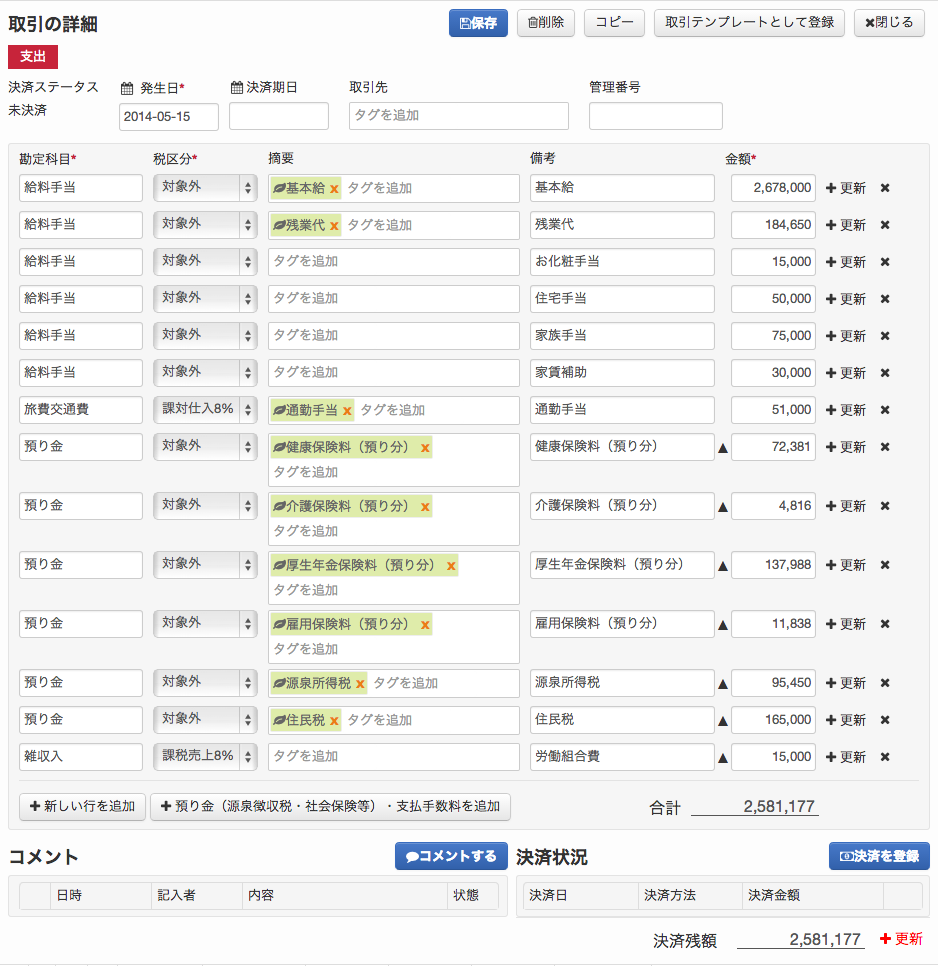
Task: Post a comment with コメントする button
Action: click(451, 856)
